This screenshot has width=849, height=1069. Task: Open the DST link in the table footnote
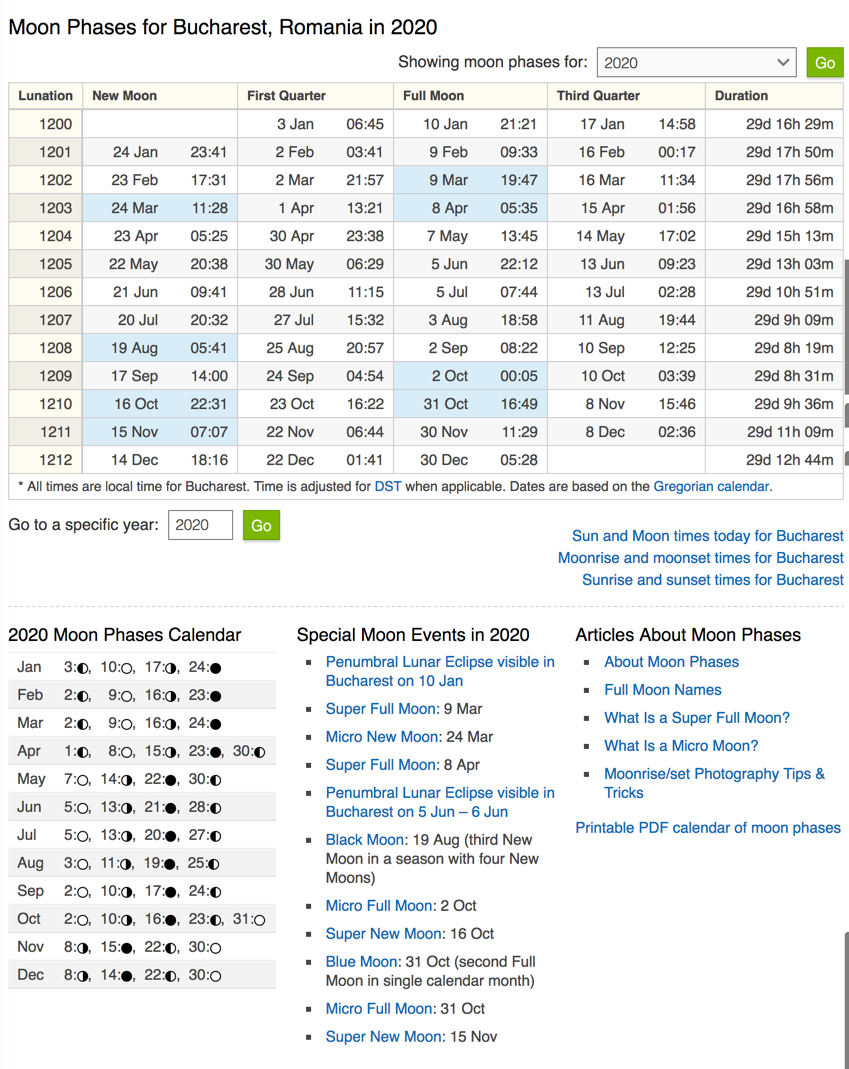click(x=388, y=487)
